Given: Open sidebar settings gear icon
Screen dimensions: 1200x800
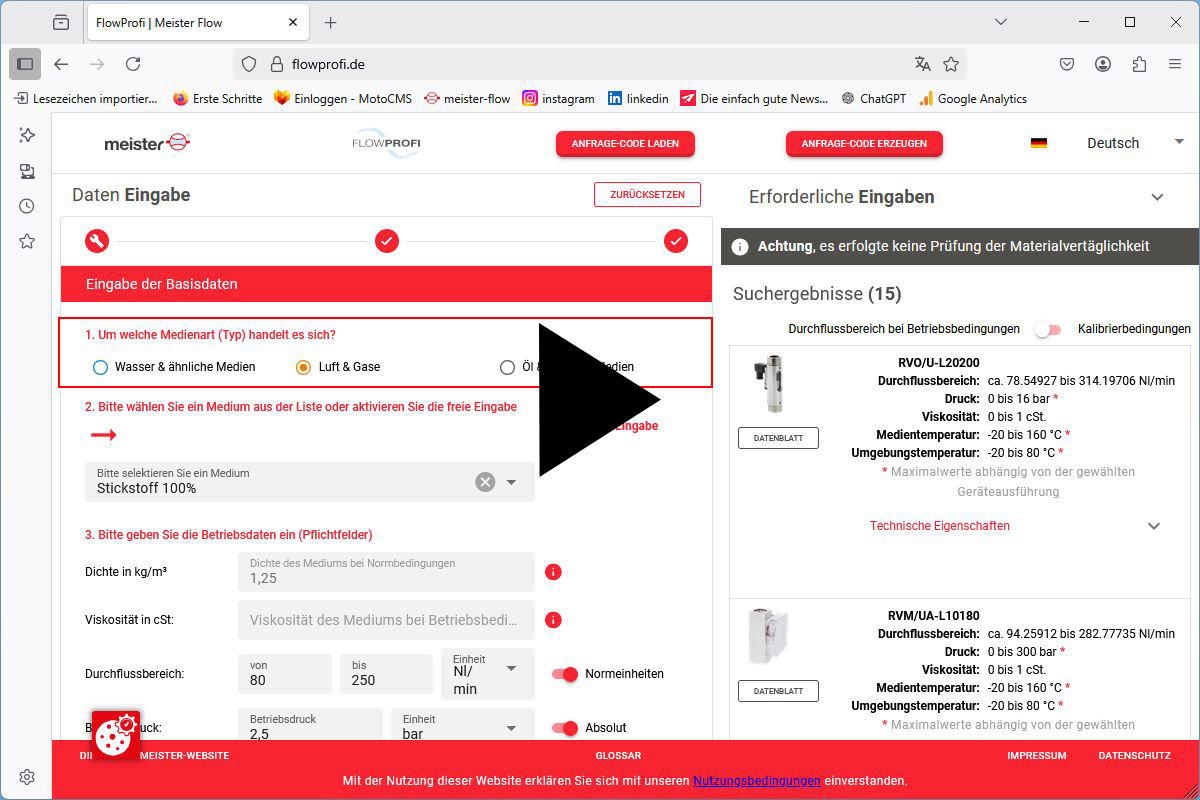Looking at the screenshot, I should click(x=27, y=777).
